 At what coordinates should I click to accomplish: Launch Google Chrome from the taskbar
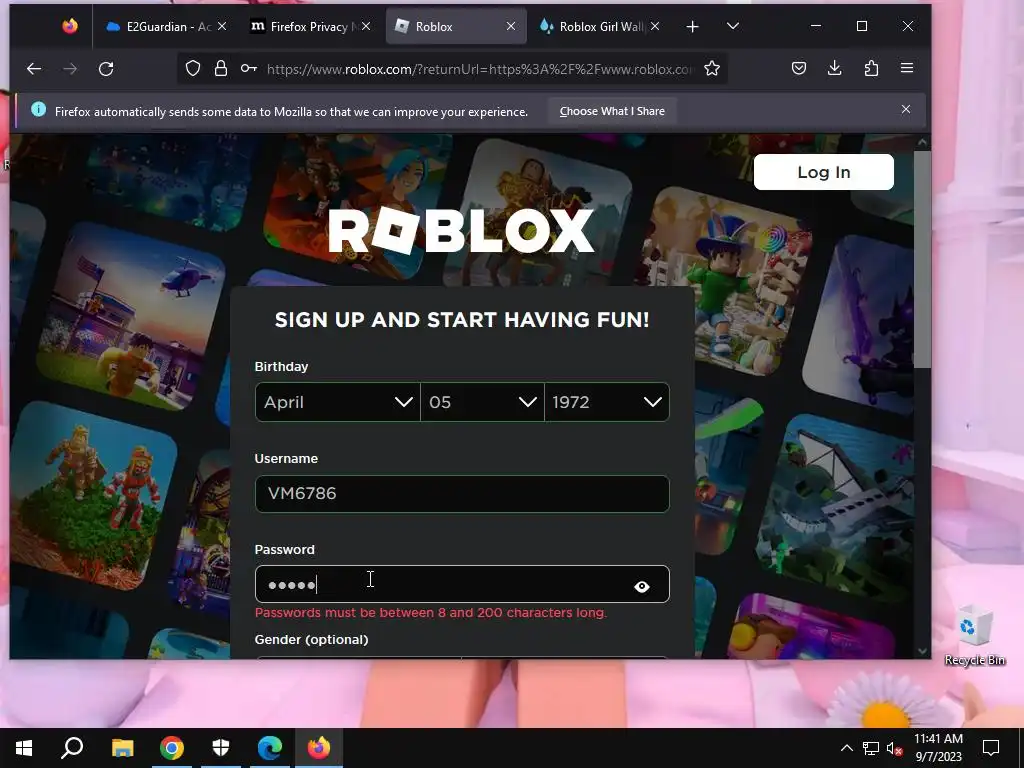[172, 748]
